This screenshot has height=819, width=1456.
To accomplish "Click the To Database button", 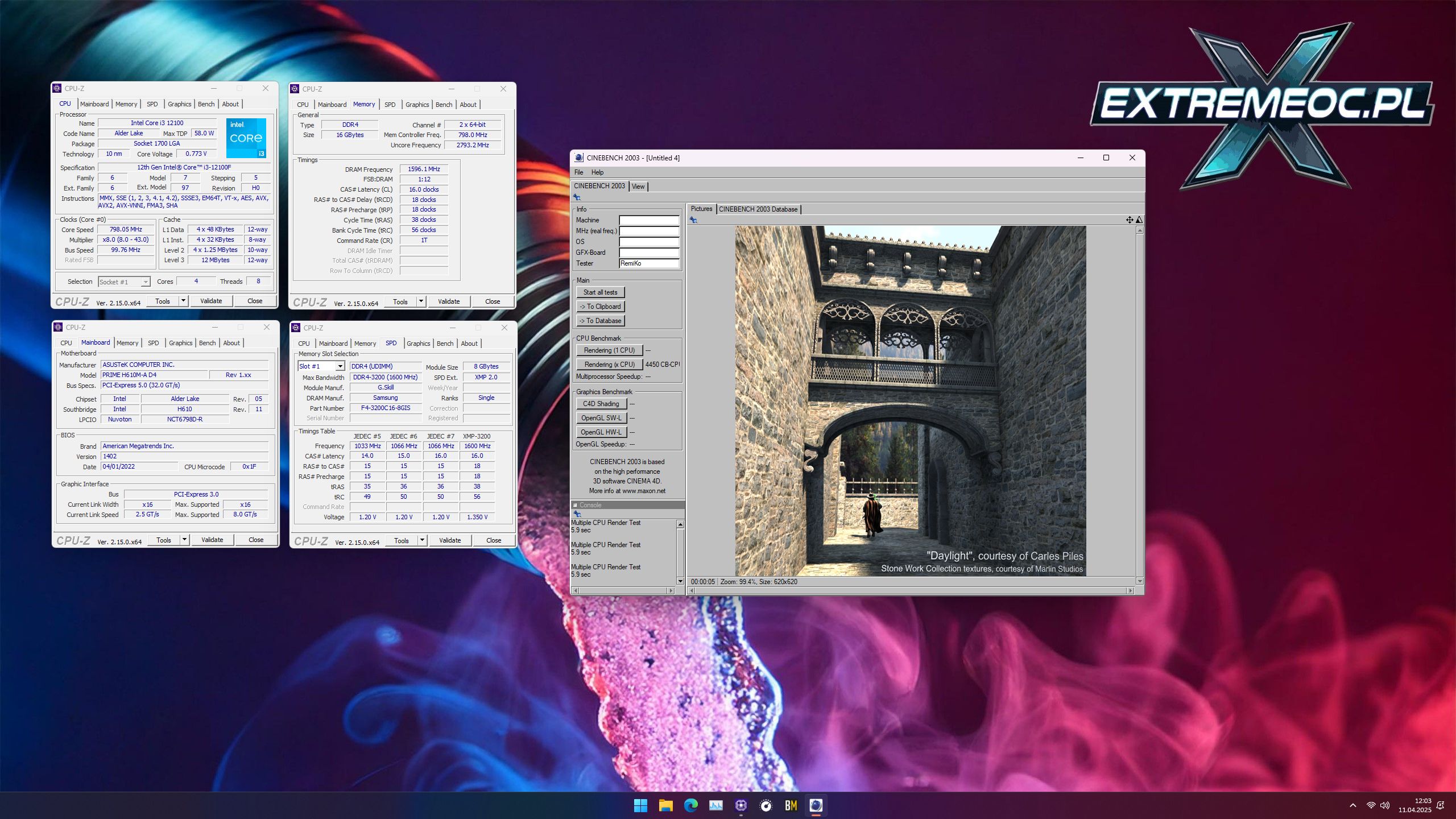I will pyautogui.click(x=600, y=321).
